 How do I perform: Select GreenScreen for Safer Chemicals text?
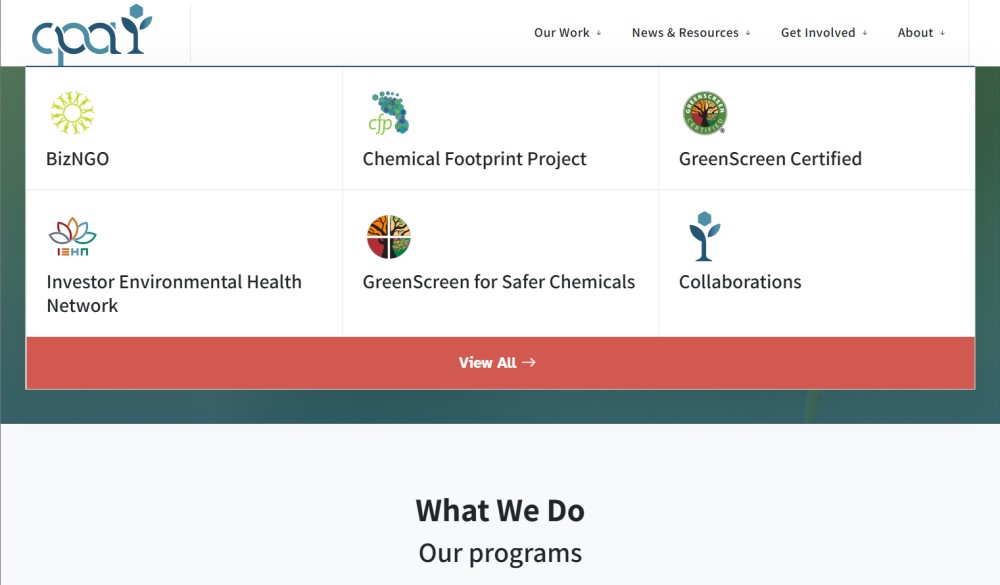pos(499,282)
